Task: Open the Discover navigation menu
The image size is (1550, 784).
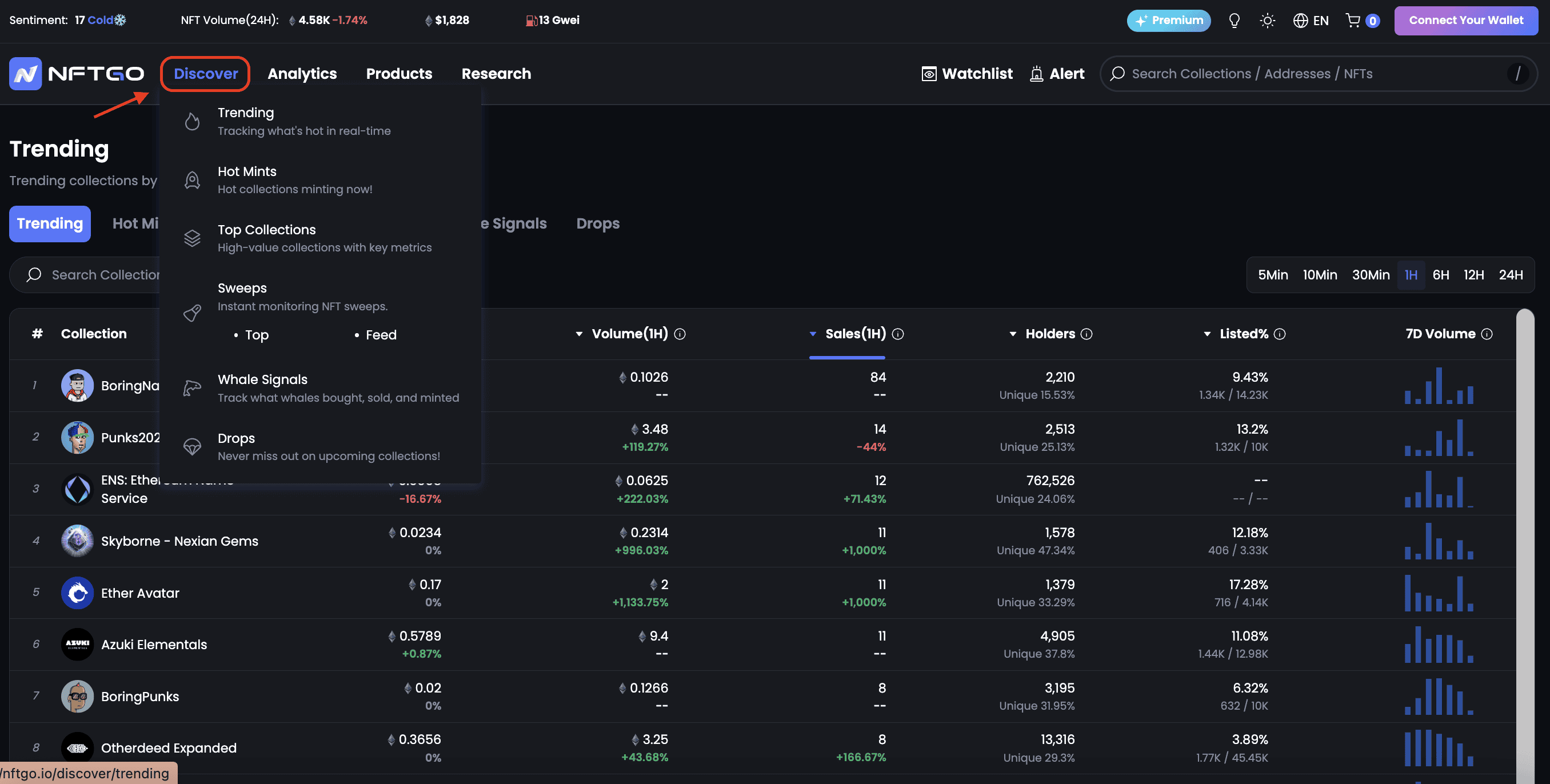Action: (206, 74)
